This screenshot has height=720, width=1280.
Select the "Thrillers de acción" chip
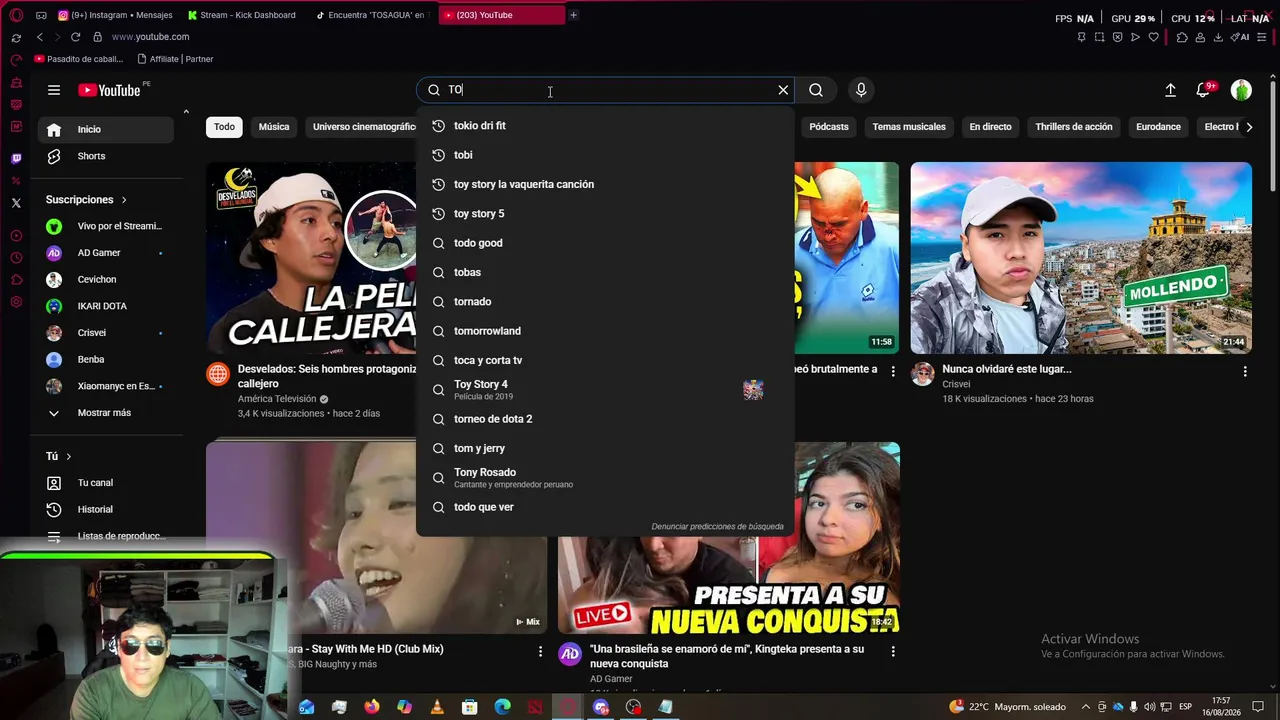pyautogui.click(x=1074, y=127)
